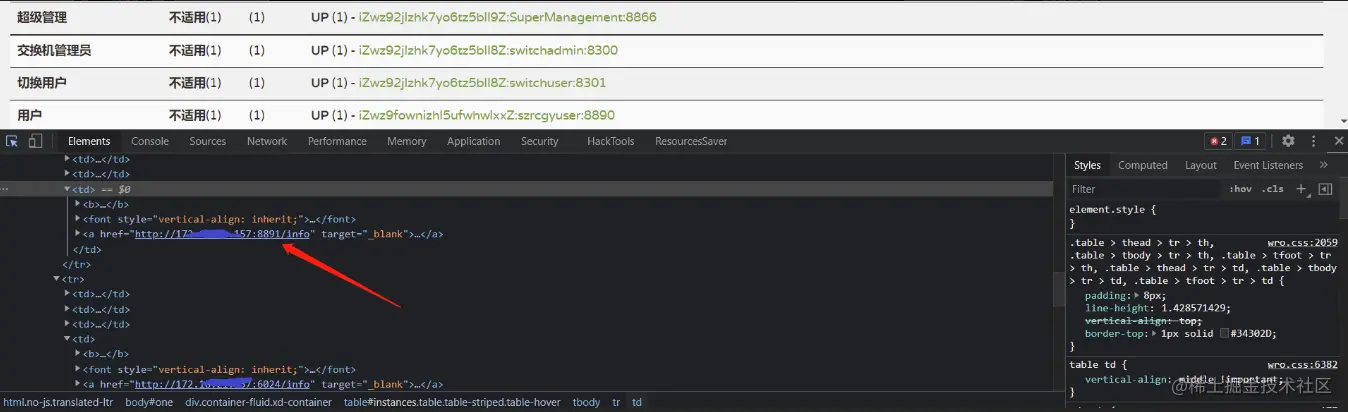Viewport: 1348px width, 412px height.
Task: Click the 交换机管理员 row name cell
Action: click(54, 50)
